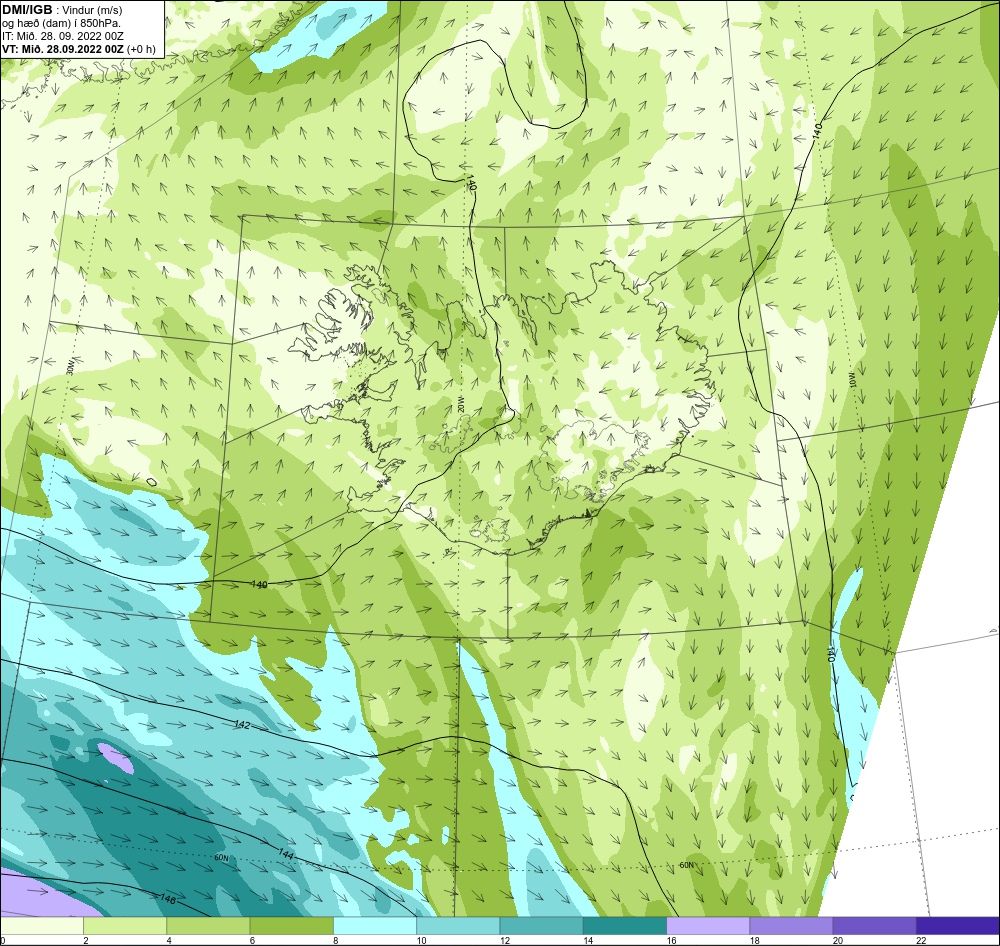Click the 8–10 m/s pale cyan legend swatch
Viewport: 1000px width, 946px height.
click(x=375, y=925)
